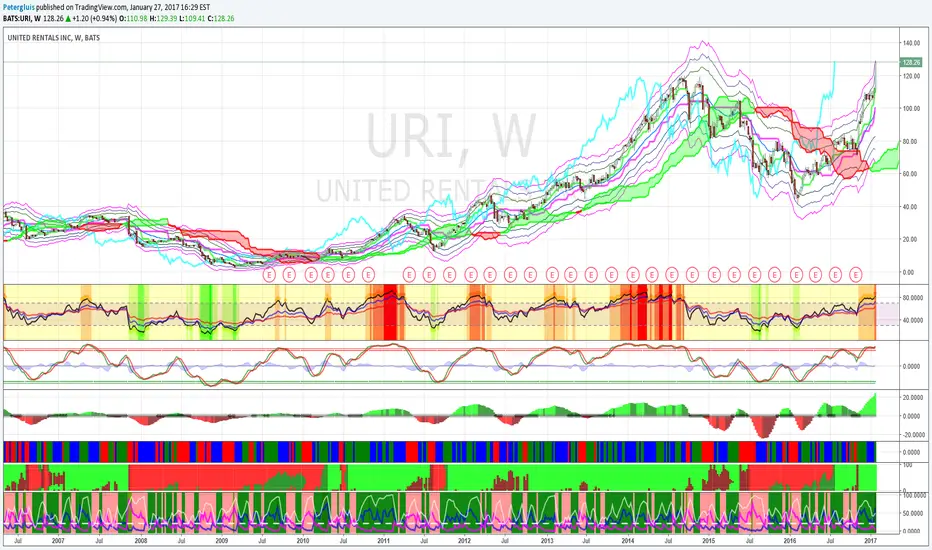
Task: Click the 40.0000 oscillator axis label
Action: click(x=913, y=320)
